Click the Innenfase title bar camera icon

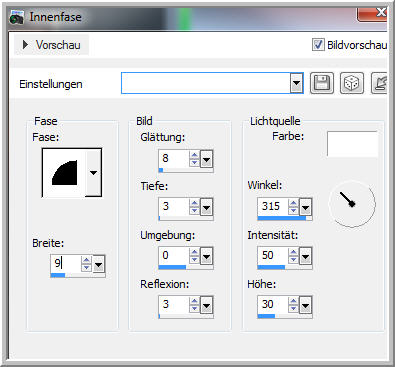17,17
